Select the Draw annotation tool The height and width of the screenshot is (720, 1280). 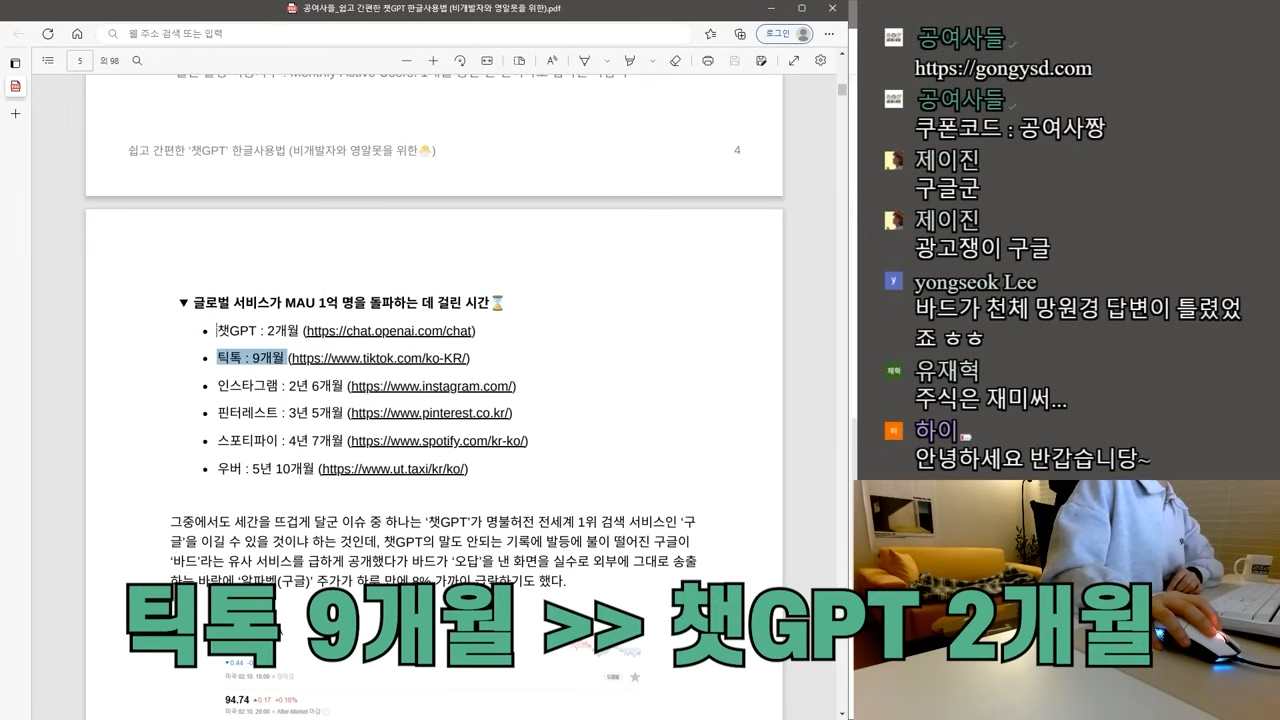point(584,60)
